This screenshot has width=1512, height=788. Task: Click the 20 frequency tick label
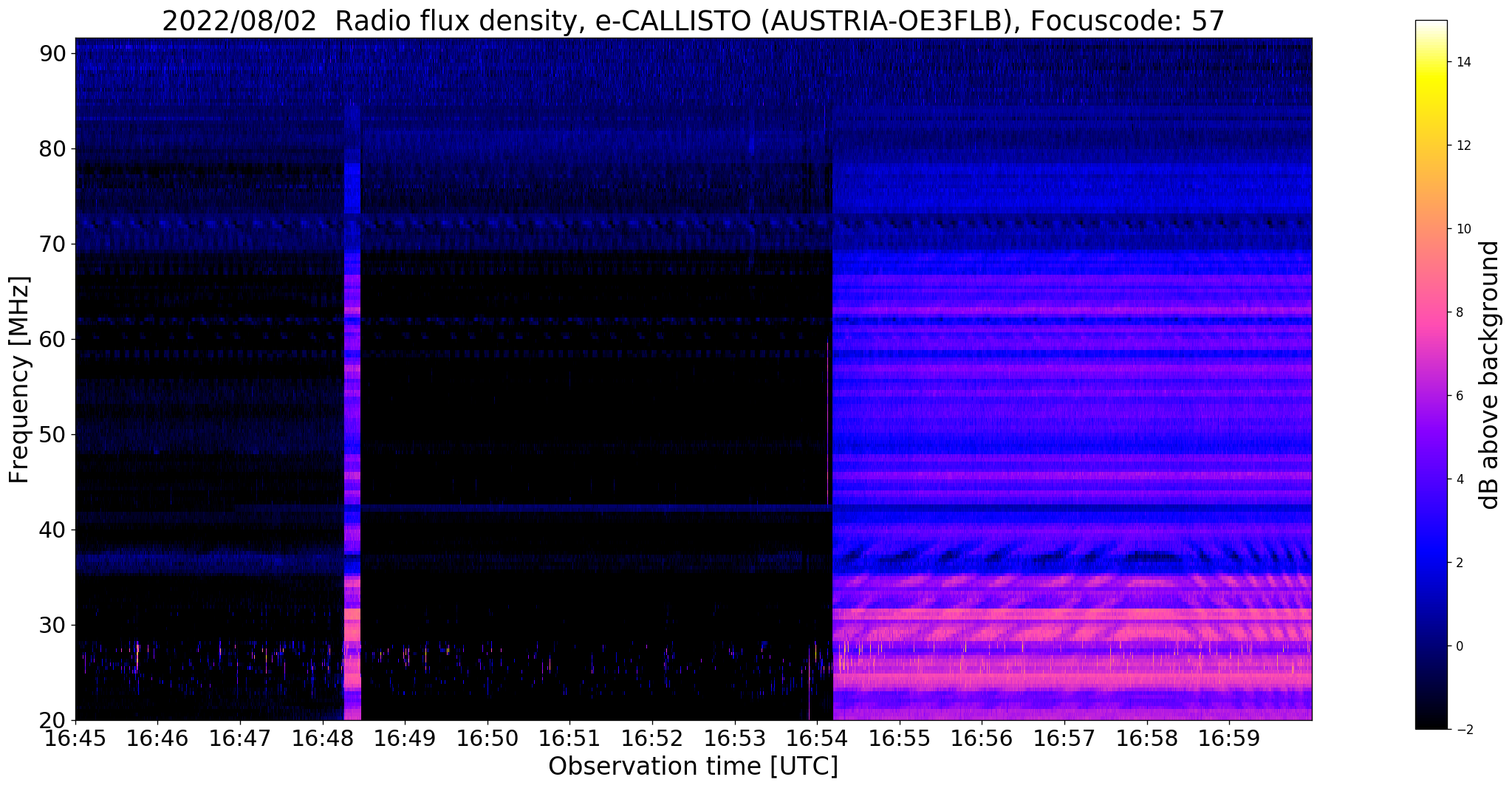[52, 720]
